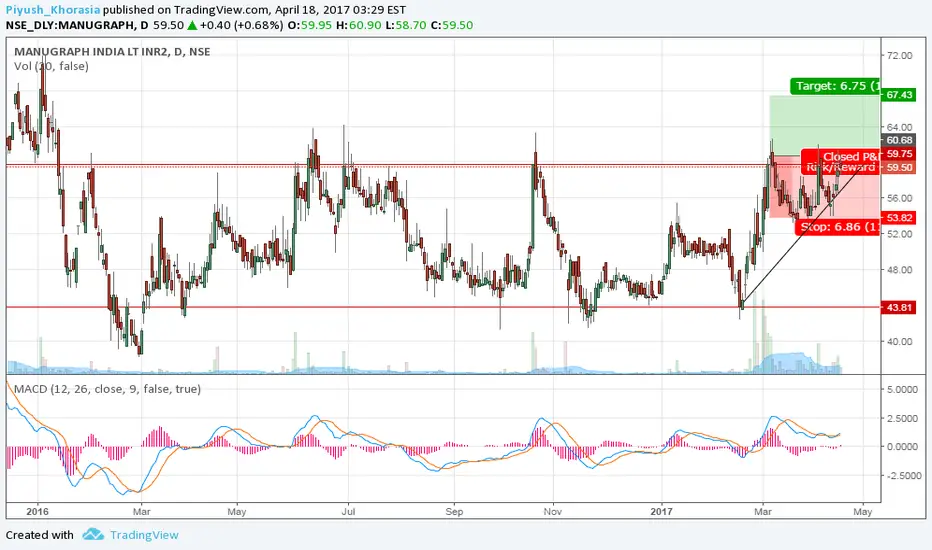Click the Jul time axis label
The image size is (932, 550).
(348, 511)
